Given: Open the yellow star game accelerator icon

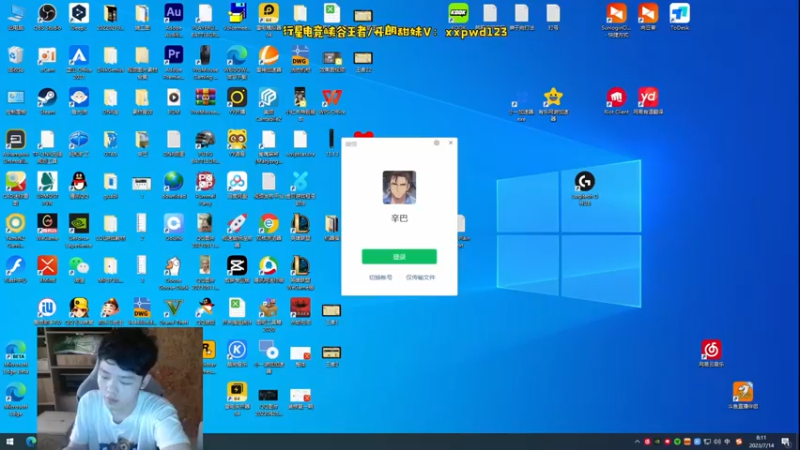Looking at the screenshot, I should coord(553,97).
